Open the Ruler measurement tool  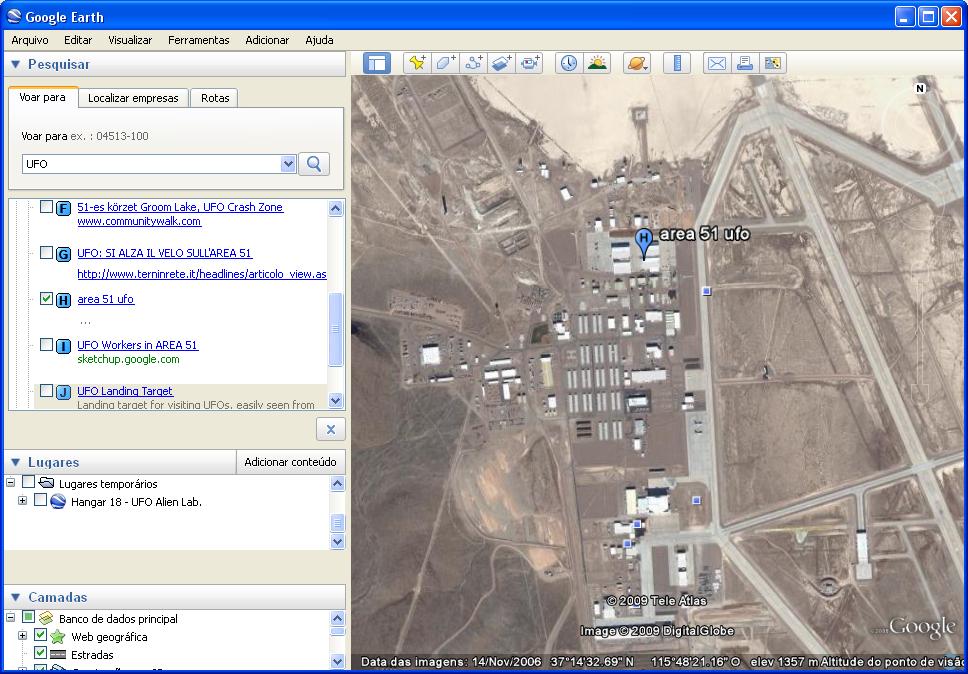677,63
